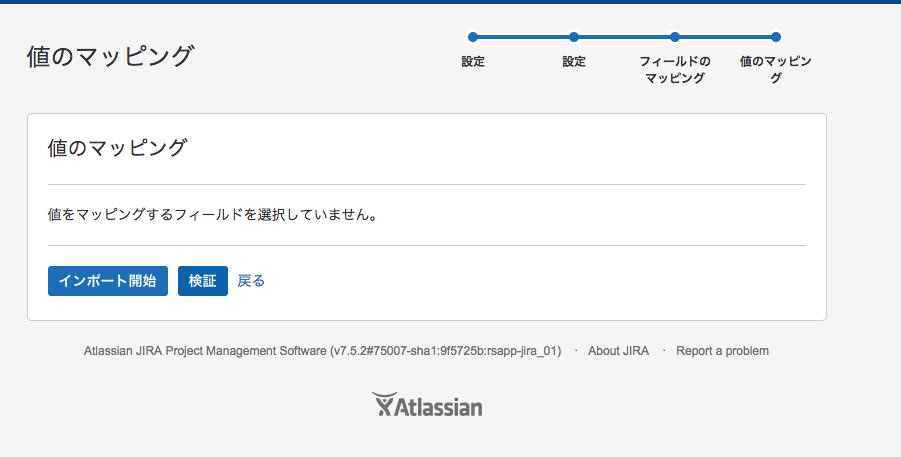901x457 pixels.
Task: Click the 値のマッピング panel heading
Action: pyautogui.click(x=117, y=148)
